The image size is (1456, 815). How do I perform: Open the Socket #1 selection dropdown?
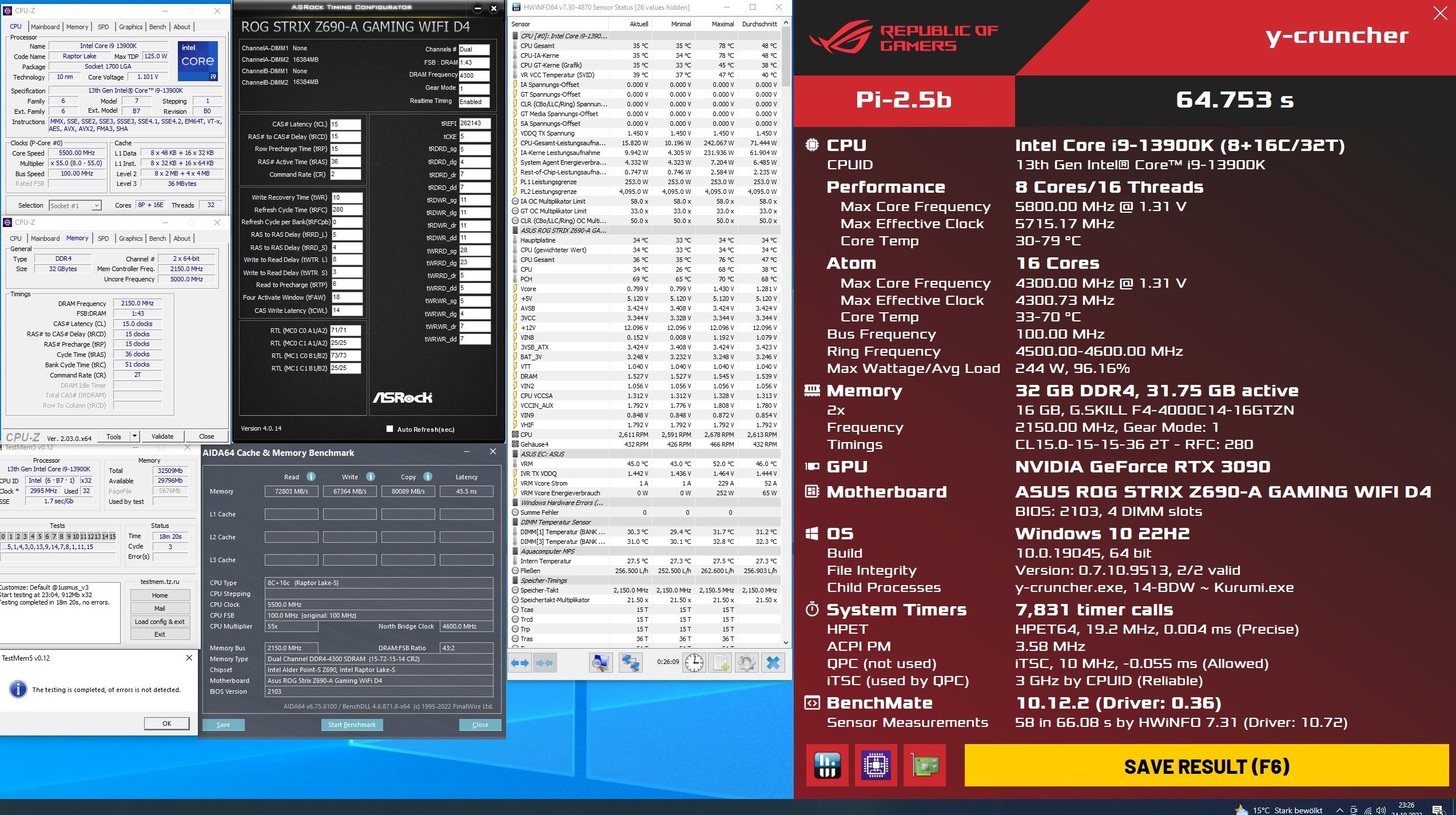coord(75,205)
